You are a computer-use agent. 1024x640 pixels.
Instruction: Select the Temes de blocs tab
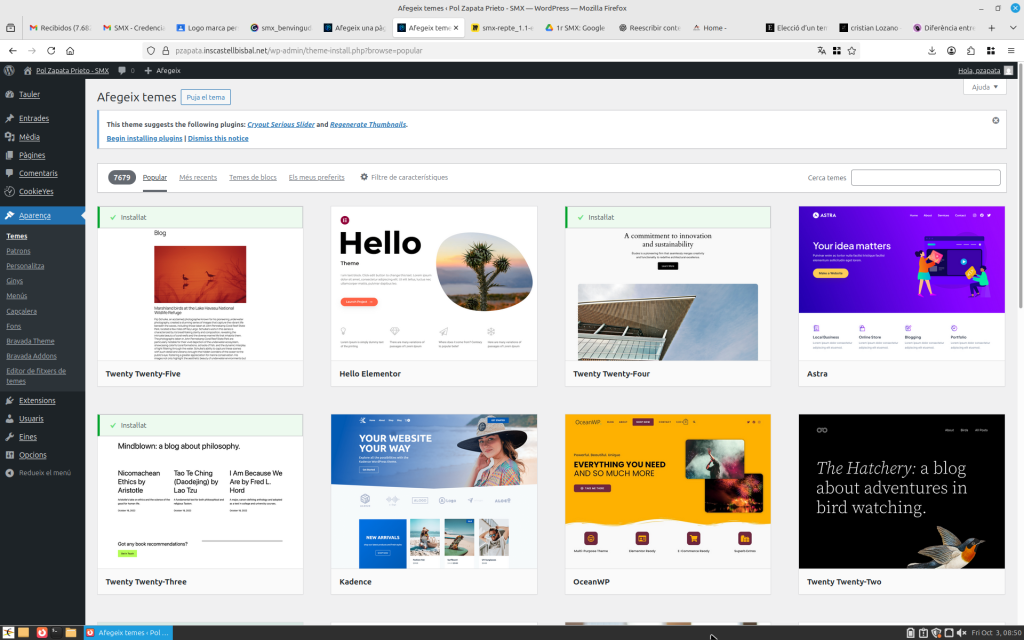click(253, 177)
